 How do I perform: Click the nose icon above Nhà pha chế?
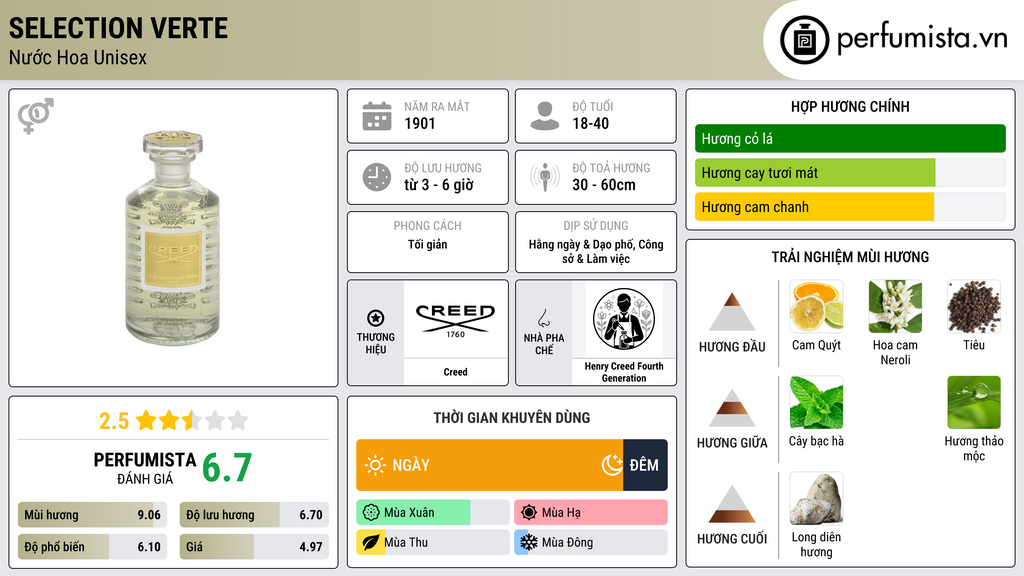543,318
